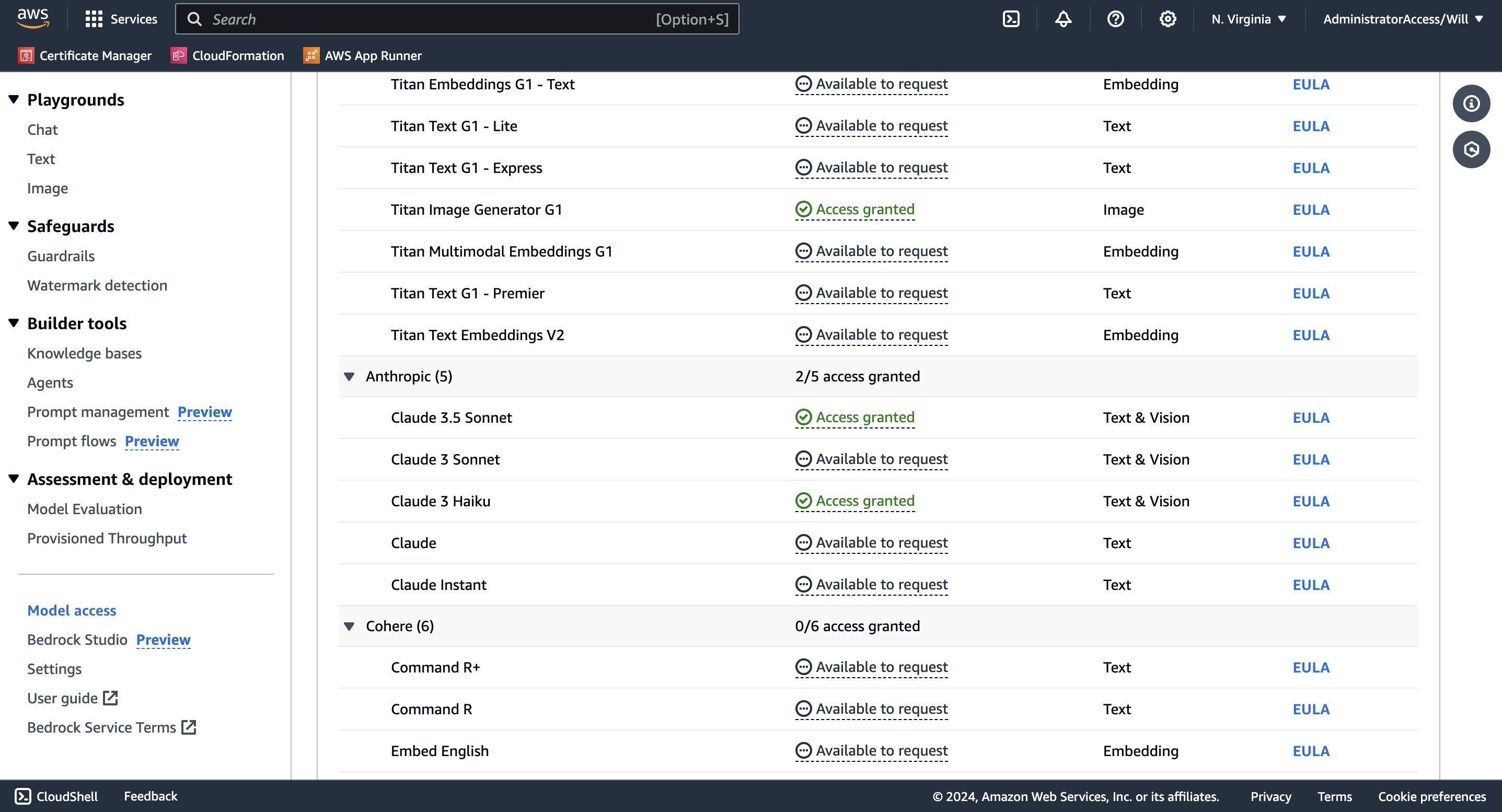Collapse the Cohere (6) model group
The width and height of the screenshot is (1502, 812).
(349, 626)
